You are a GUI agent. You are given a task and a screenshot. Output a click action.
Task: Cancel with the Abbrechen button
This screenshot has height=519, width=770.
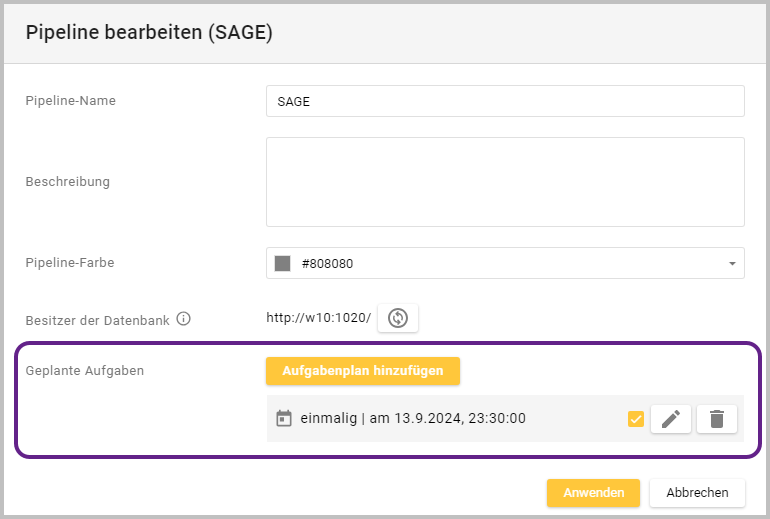tap(697, 492)
